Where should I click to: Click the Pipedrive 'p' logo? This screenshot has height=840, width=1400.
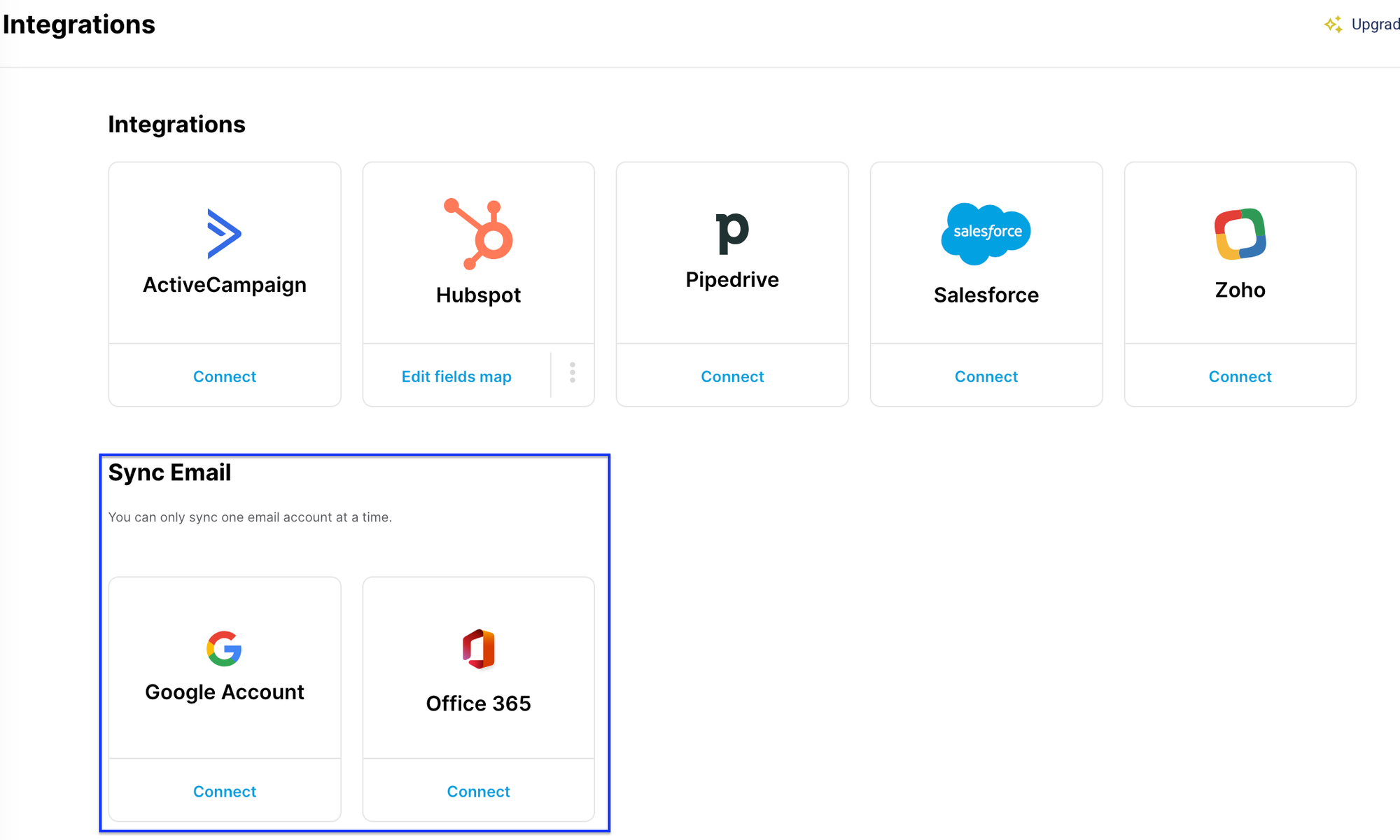point(732,233)
